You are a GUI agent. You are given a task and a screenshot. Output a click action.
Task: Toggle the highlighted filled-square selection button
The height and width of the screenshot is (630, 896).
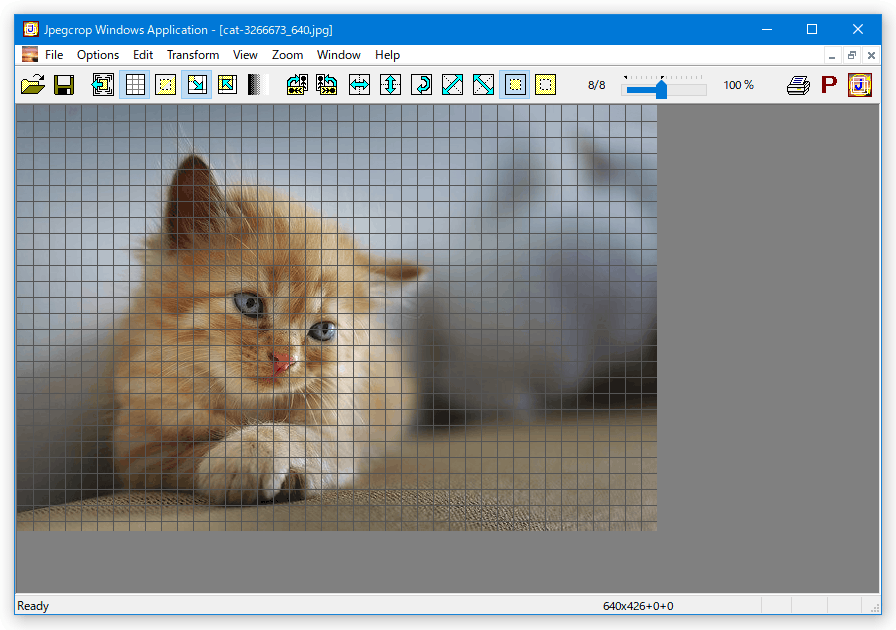click(x=514, y=85)
